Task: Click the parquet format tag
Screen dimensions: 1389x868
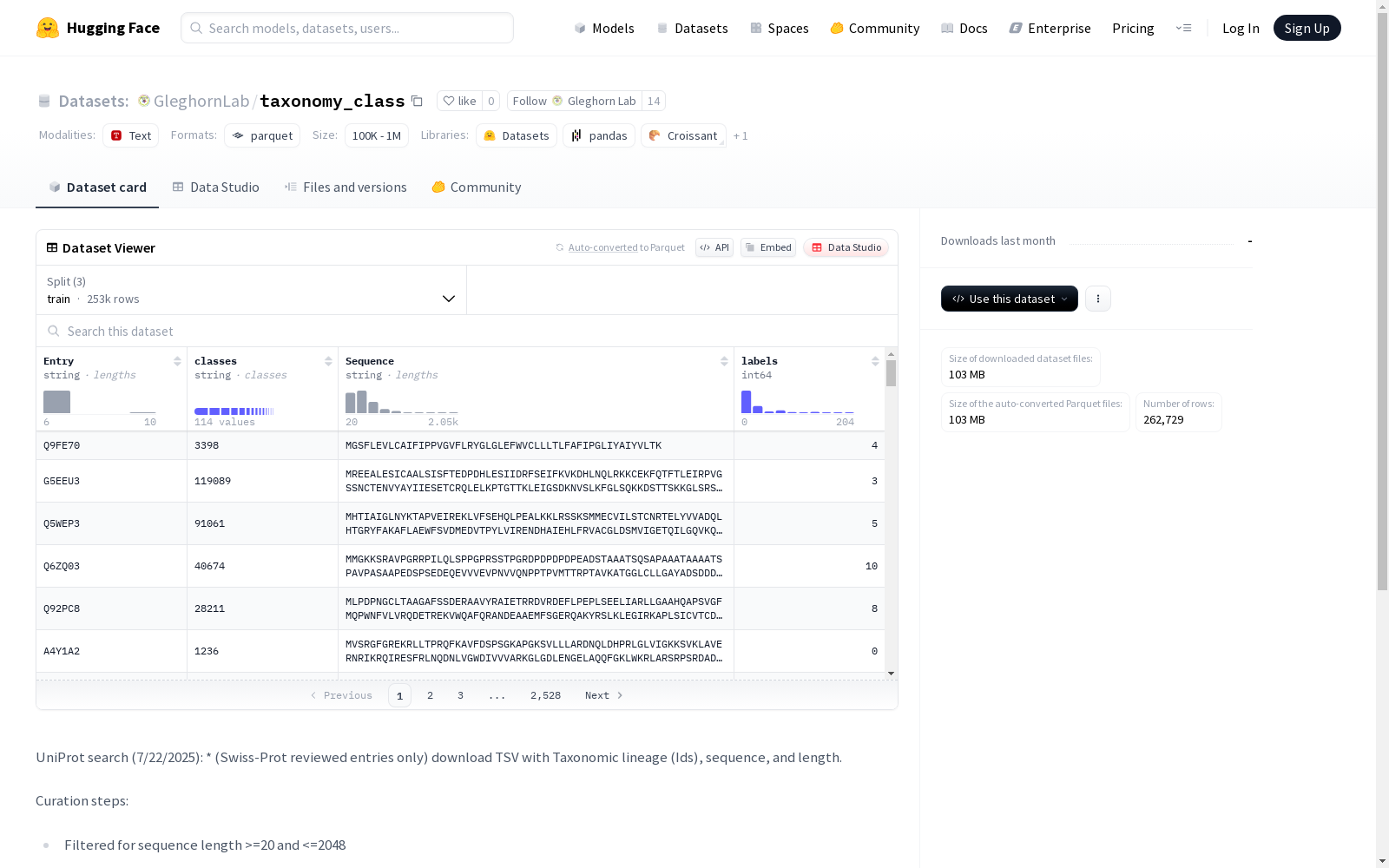Action: pos(262,135)
